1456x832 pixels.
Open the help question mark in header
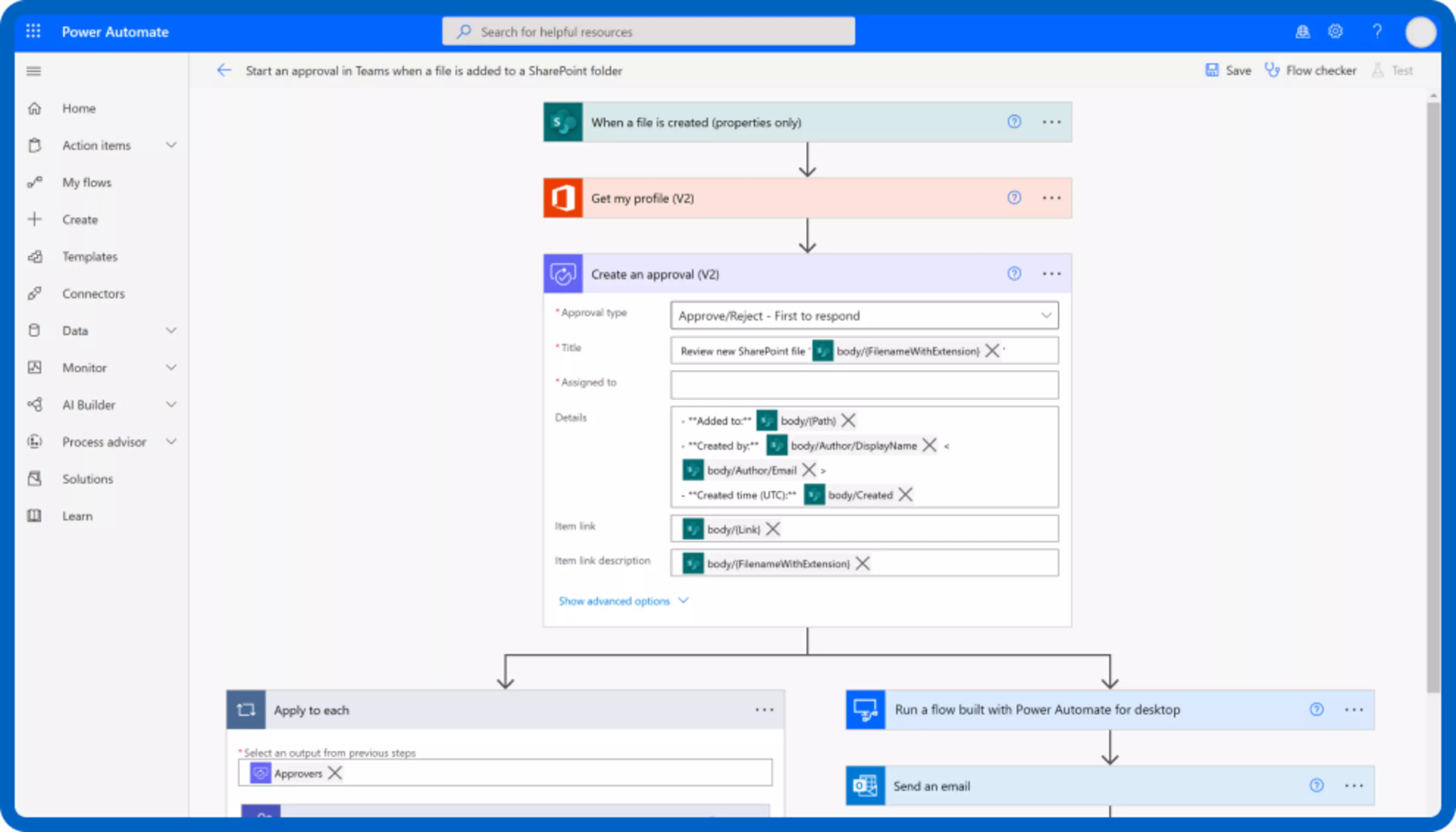point(1377,31)
